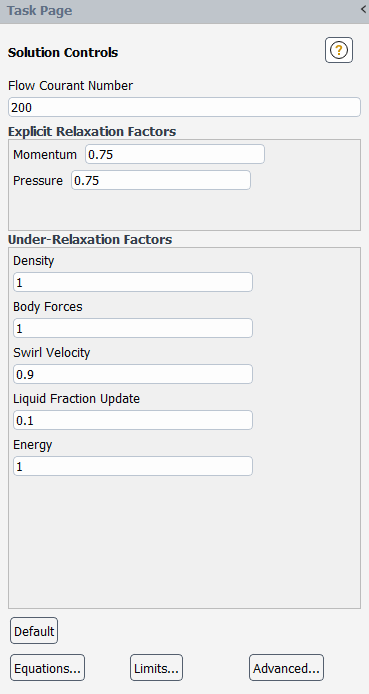This screenshot has height=694, width=369.
Task: Click the Solution Controls heading
Action: click(63, 52)
